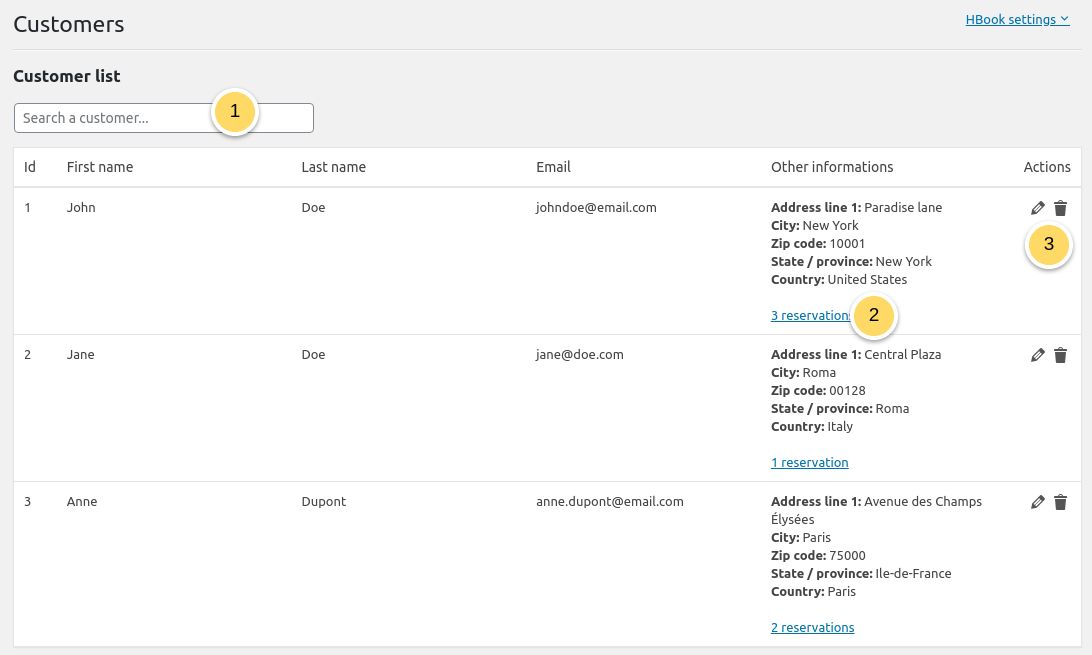Click the trash icon for Jane Doe
1092x655 pixels.
tap(1061, 355)
